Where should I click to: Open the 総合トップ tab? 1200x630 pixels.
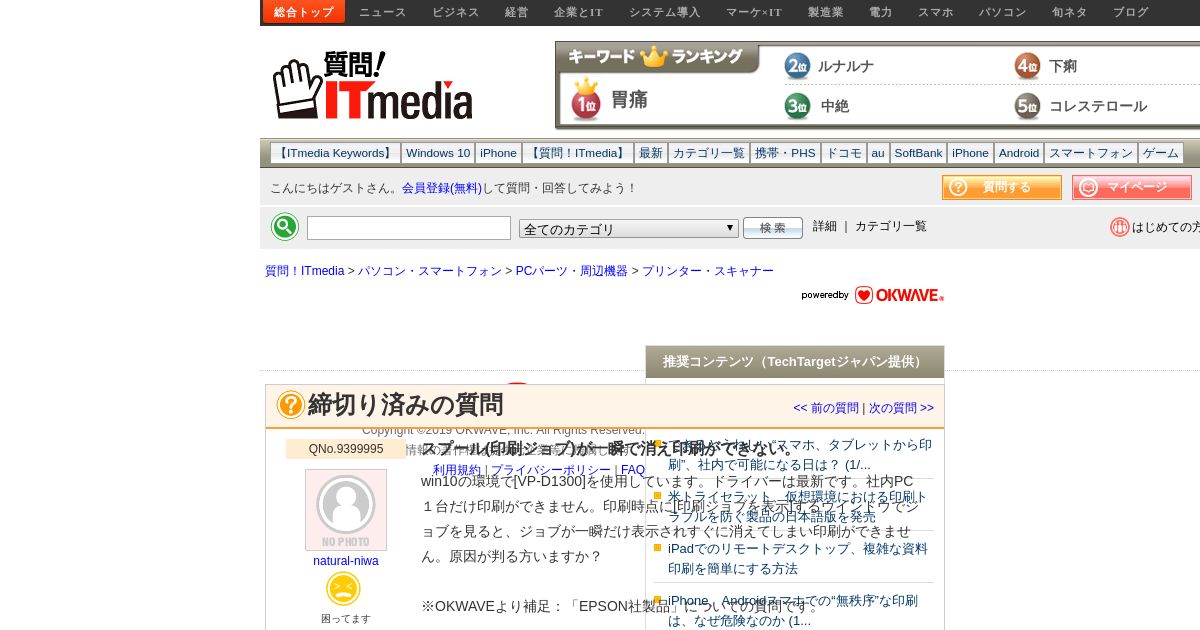pyautogui.click(x=304, y=12)
